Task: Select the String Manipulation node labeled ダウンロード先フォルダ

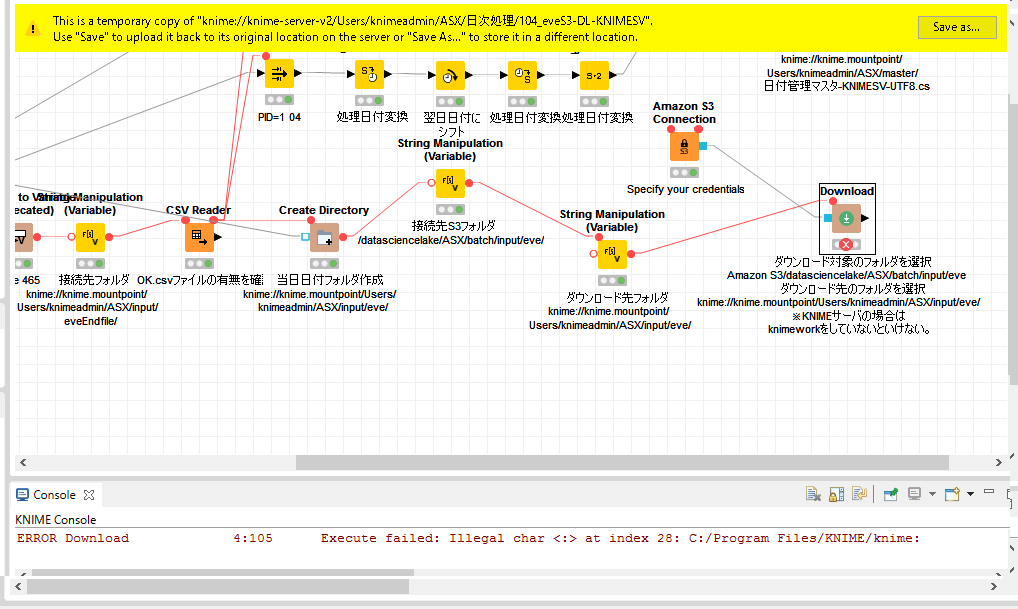Action: (612, 254)
